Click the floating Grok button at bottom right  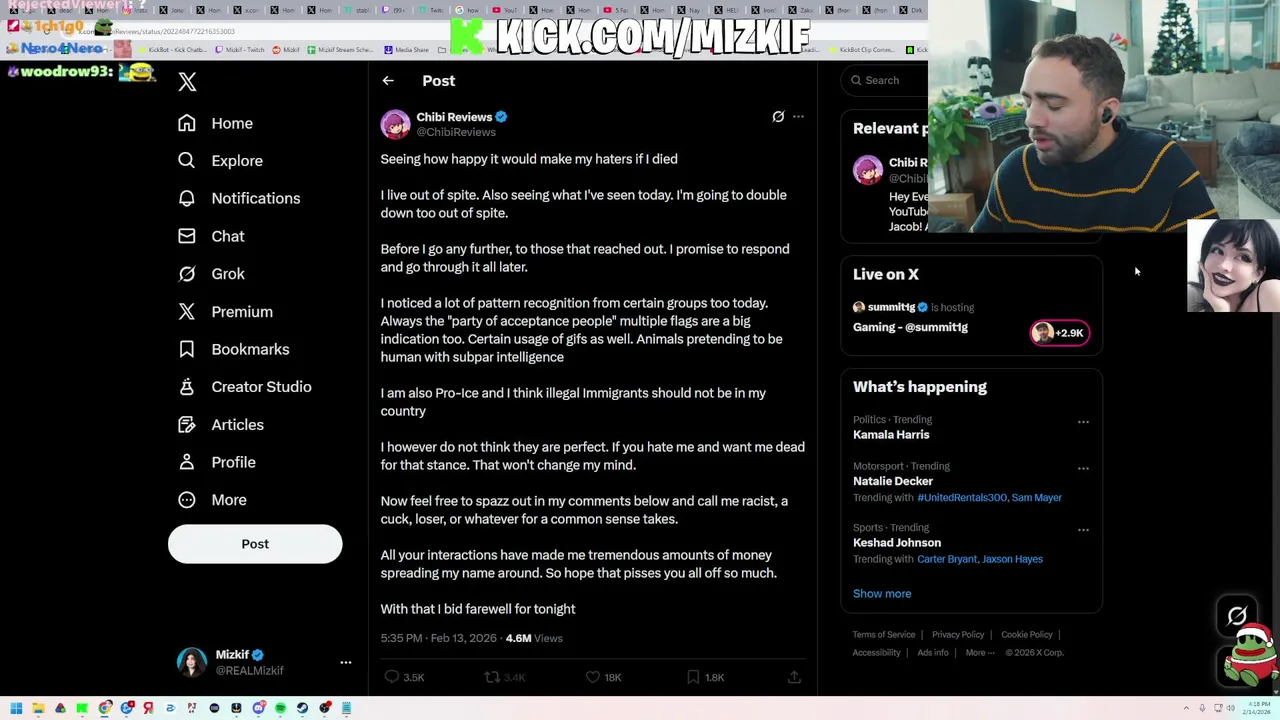point(1237,616)
